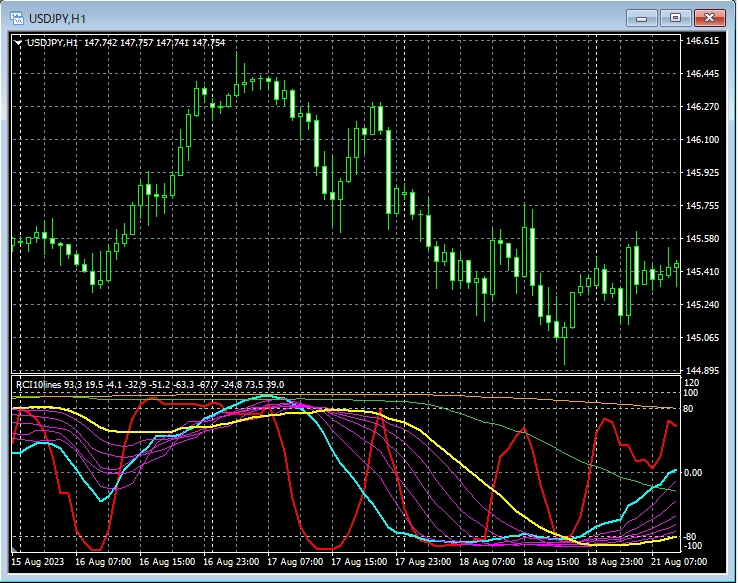The width and height of the screenshot is (738, 583).
Task: Click the 146.100 price on the scale
Action: point(702,140)
